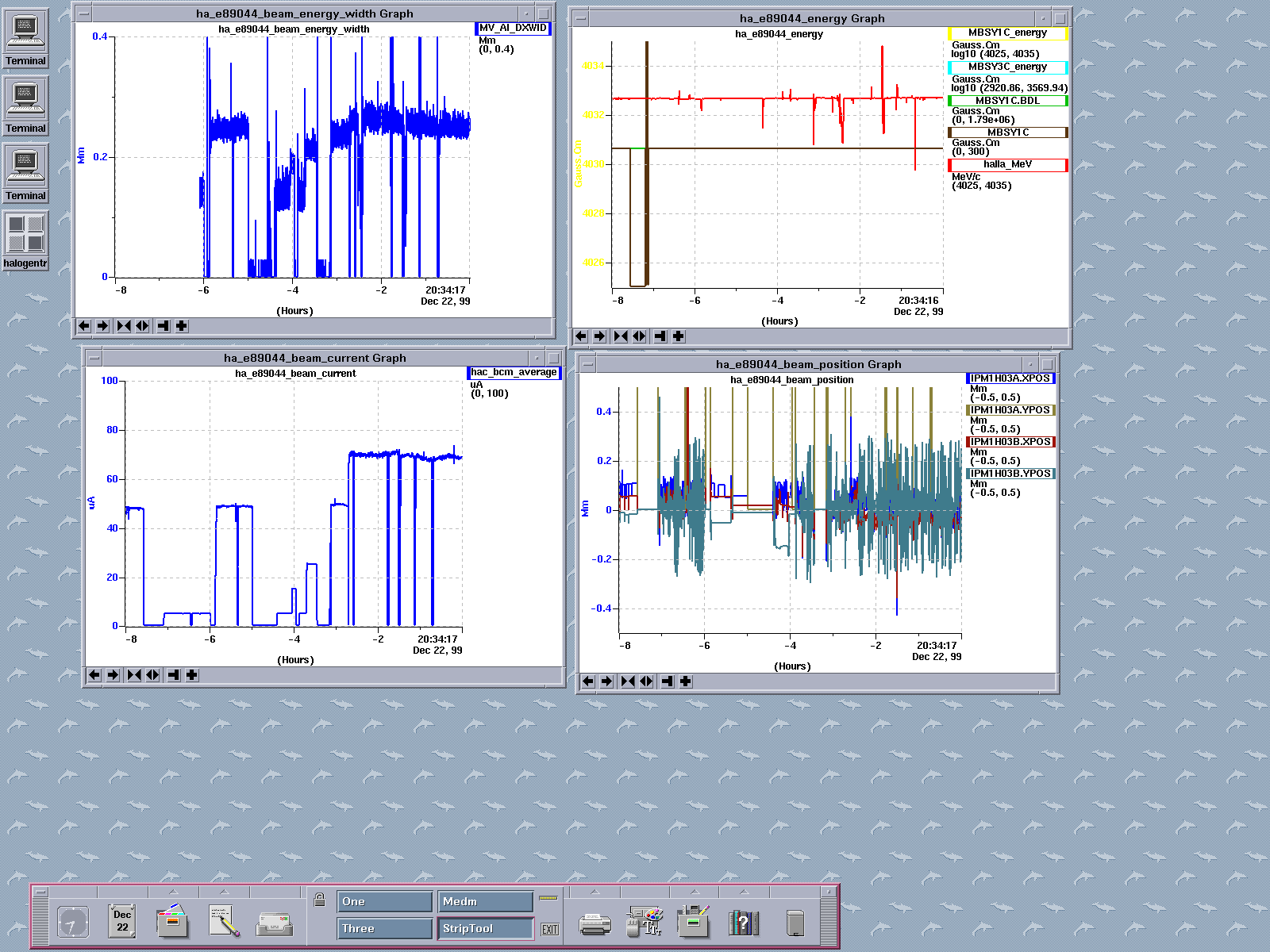Zoom out time axis of energy graph
1270x952 pixels.
[x=639, y=336]
